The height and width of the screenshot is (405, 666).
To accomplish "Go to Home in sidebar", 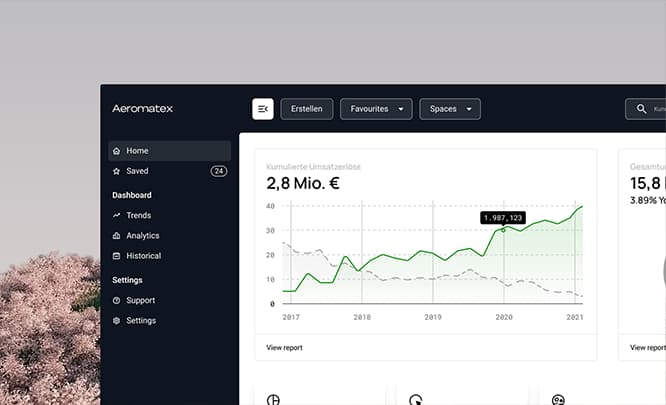I will tap(169, 151).
